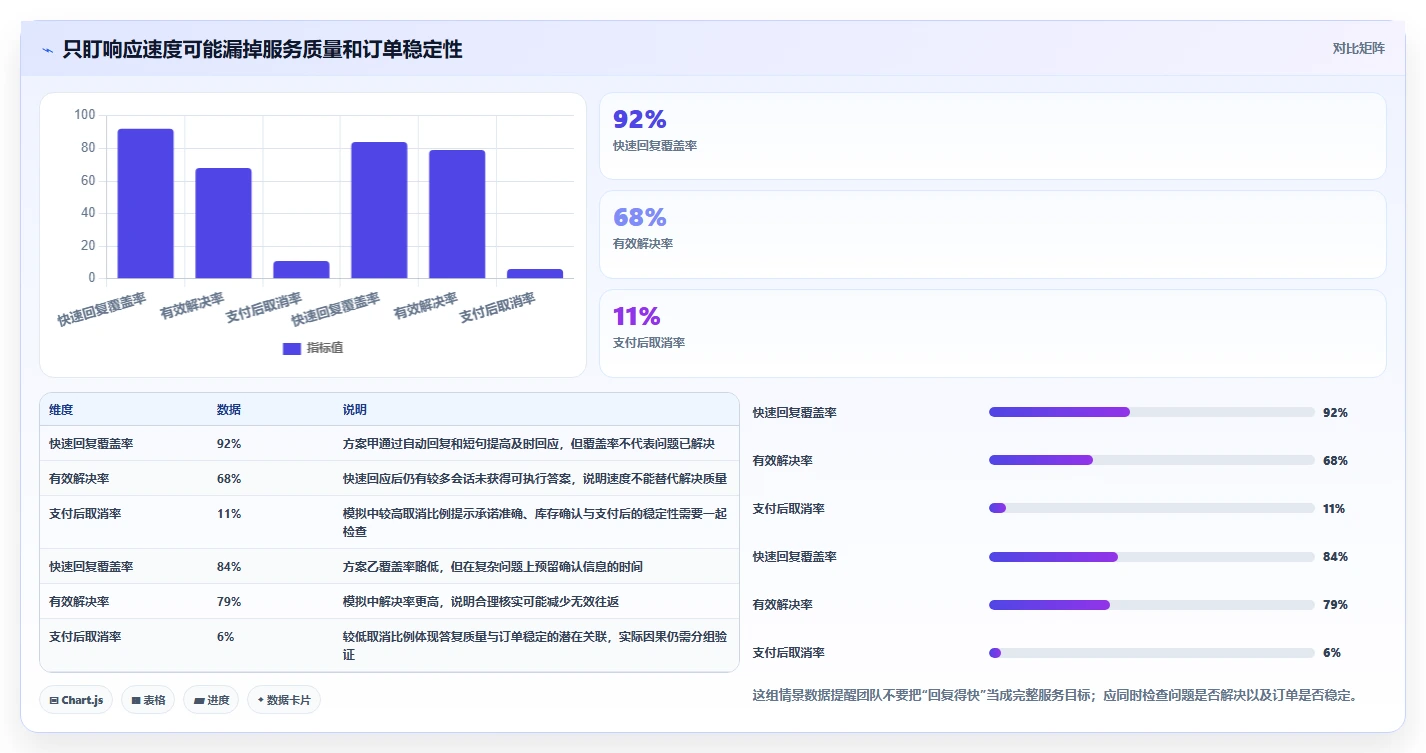Click the table cell showing 68%
The image size is (1426, 753).
(229, 478)
